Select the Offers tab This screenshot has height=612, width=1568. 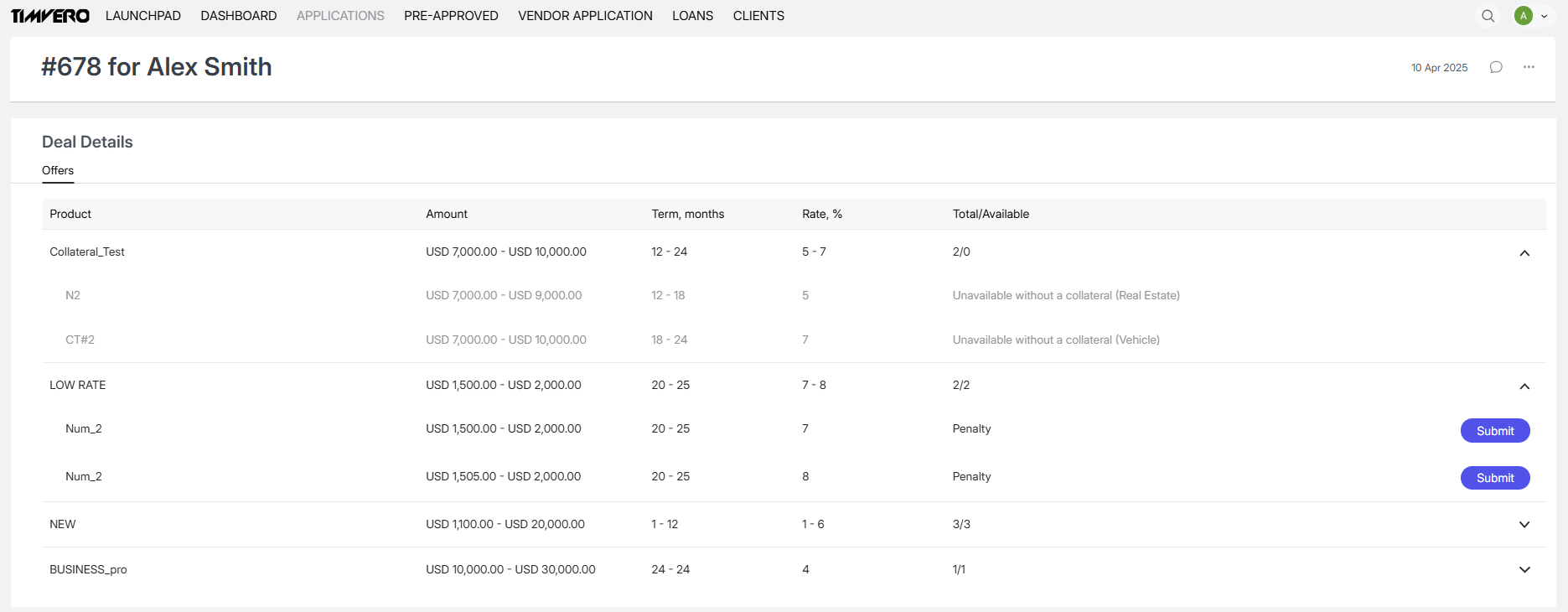click(x=58, y=170)
